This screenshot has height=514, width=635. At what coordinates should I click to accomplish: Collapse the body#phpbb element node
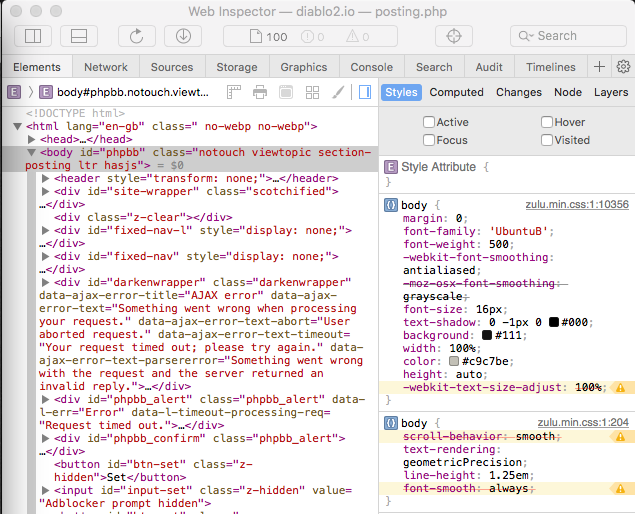pyautogui.click(x=32, y=153)
